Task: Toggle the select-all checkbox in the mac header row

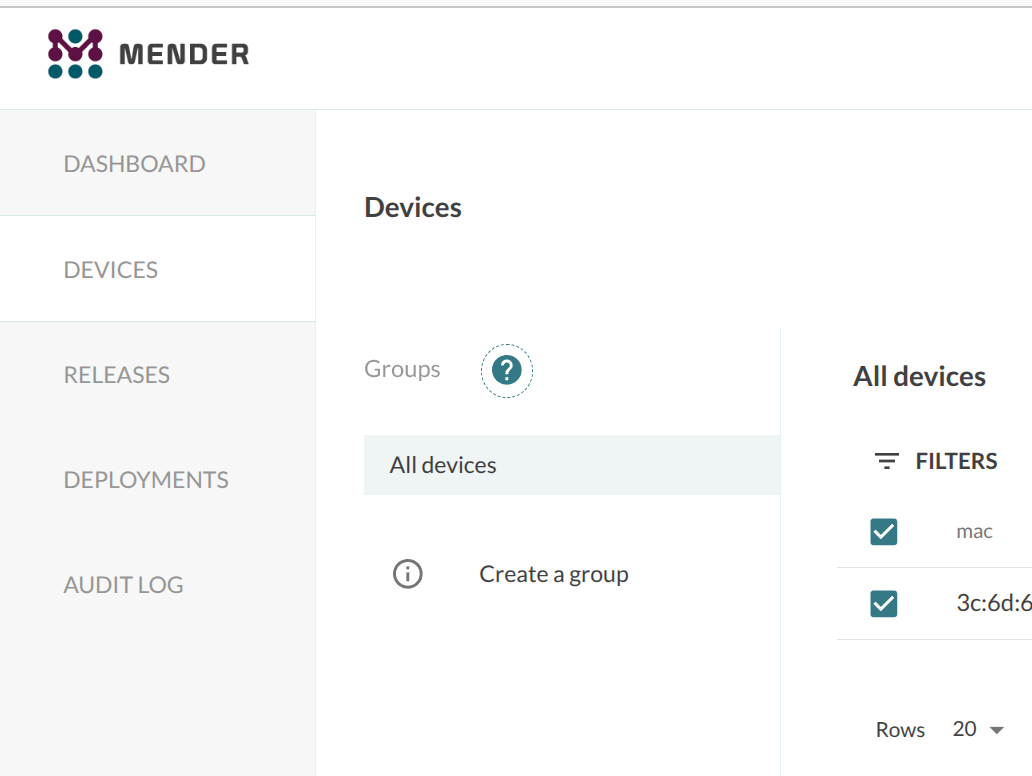Action: pyautogui.click(x=883, y=532)
